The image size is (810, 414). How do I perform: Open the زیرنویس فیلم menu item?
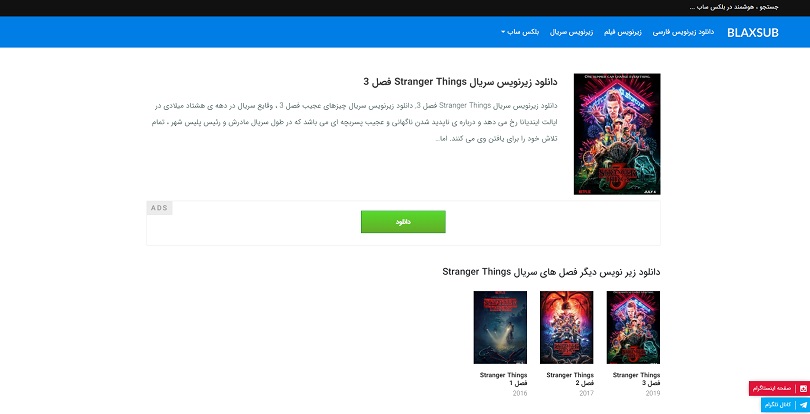pyautogui.click(x=622, y=32)
